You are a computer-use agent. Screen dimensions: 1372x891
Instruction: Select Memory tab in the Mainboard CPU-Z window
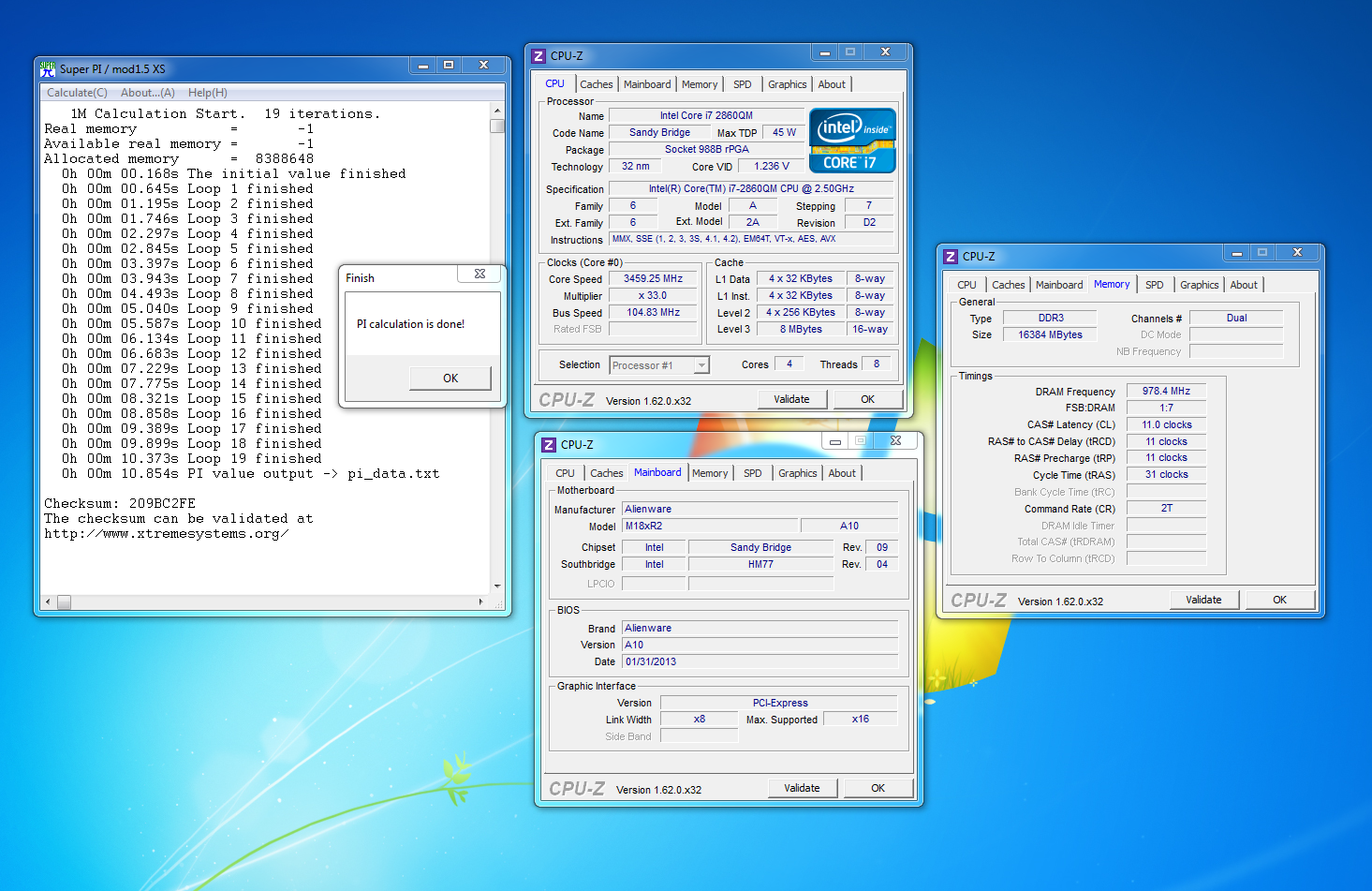click(710, 473)
